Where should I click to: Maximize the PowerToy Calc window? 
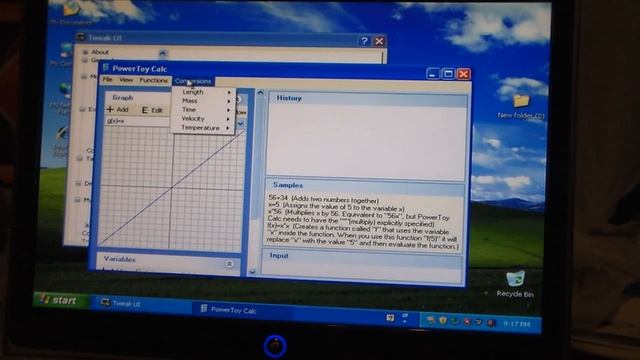[x=448, y=74]
